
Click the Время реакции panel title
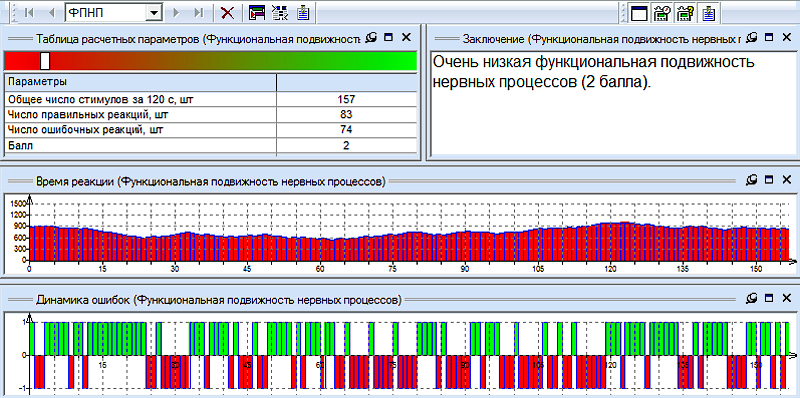pyautogui.click(x=211, y=181)
